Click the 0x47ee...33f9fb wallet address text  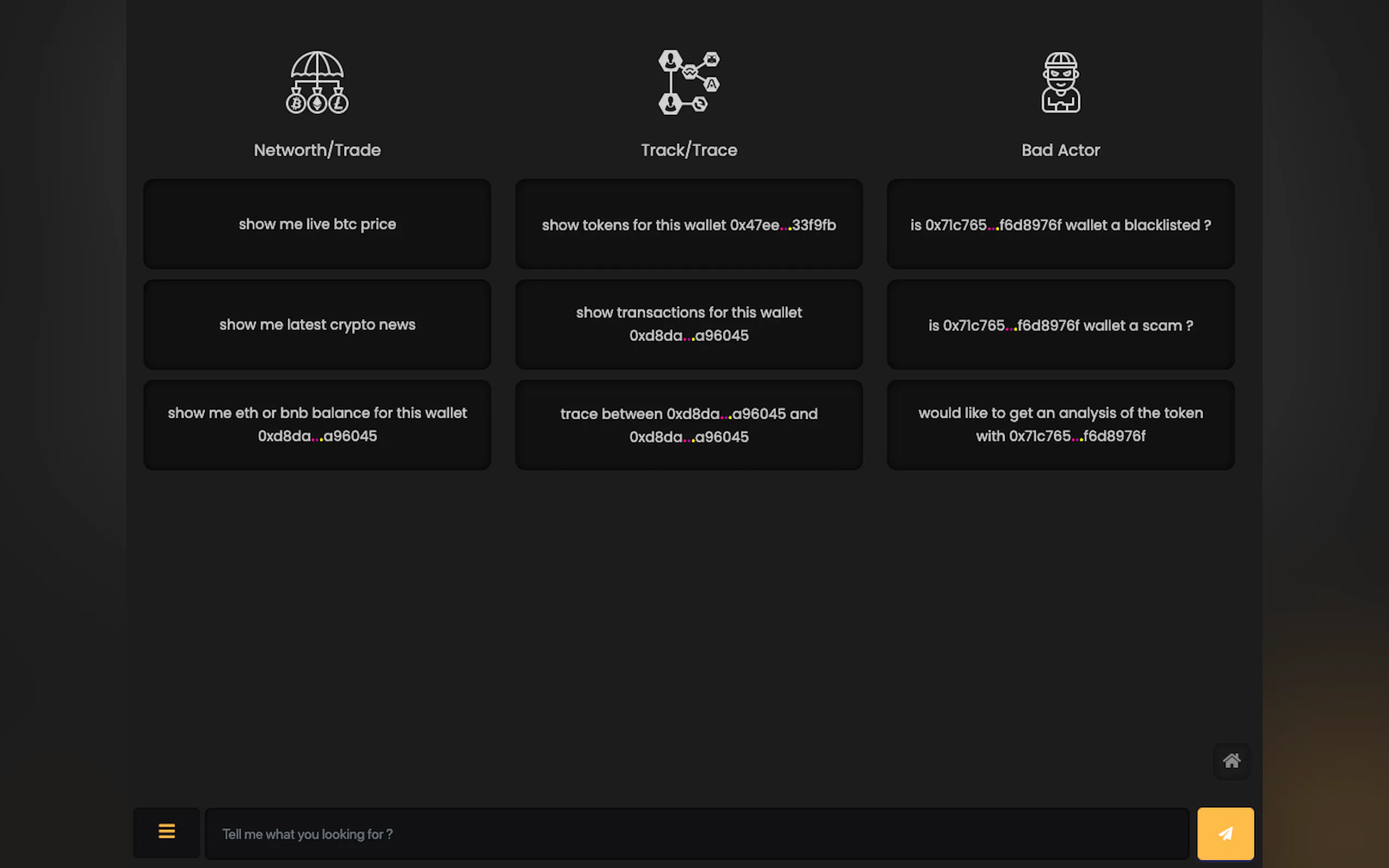click(x=782, y=225)
